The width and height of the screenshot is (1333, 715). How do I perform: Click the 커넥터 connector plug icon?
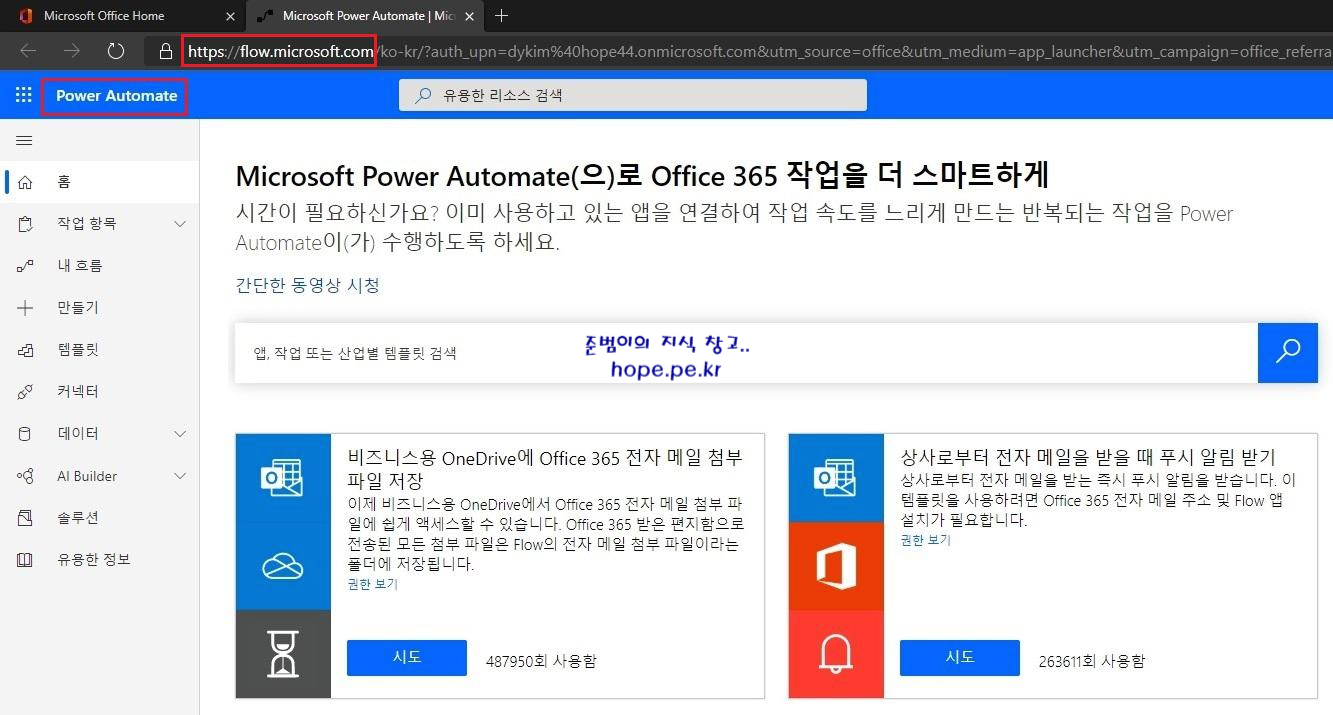click(x=26, y=392)
